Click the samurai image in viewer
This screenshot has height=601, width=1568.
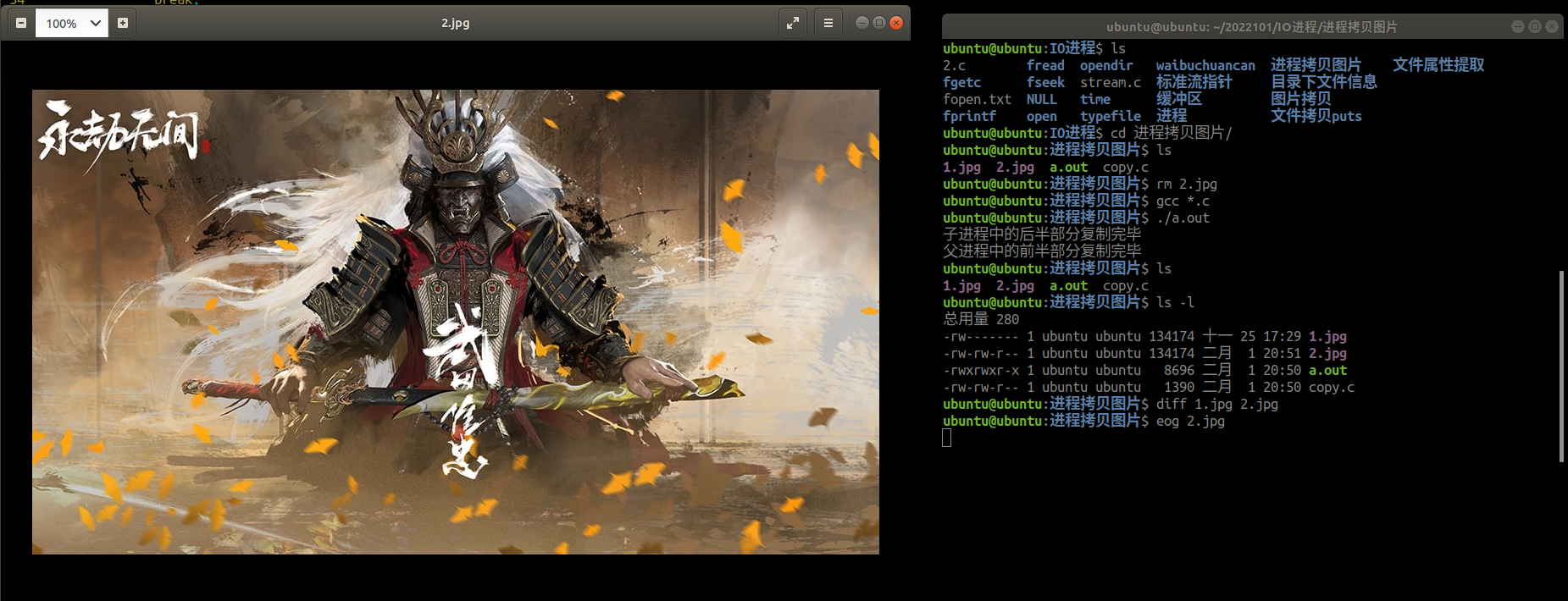tap(456, 322)
